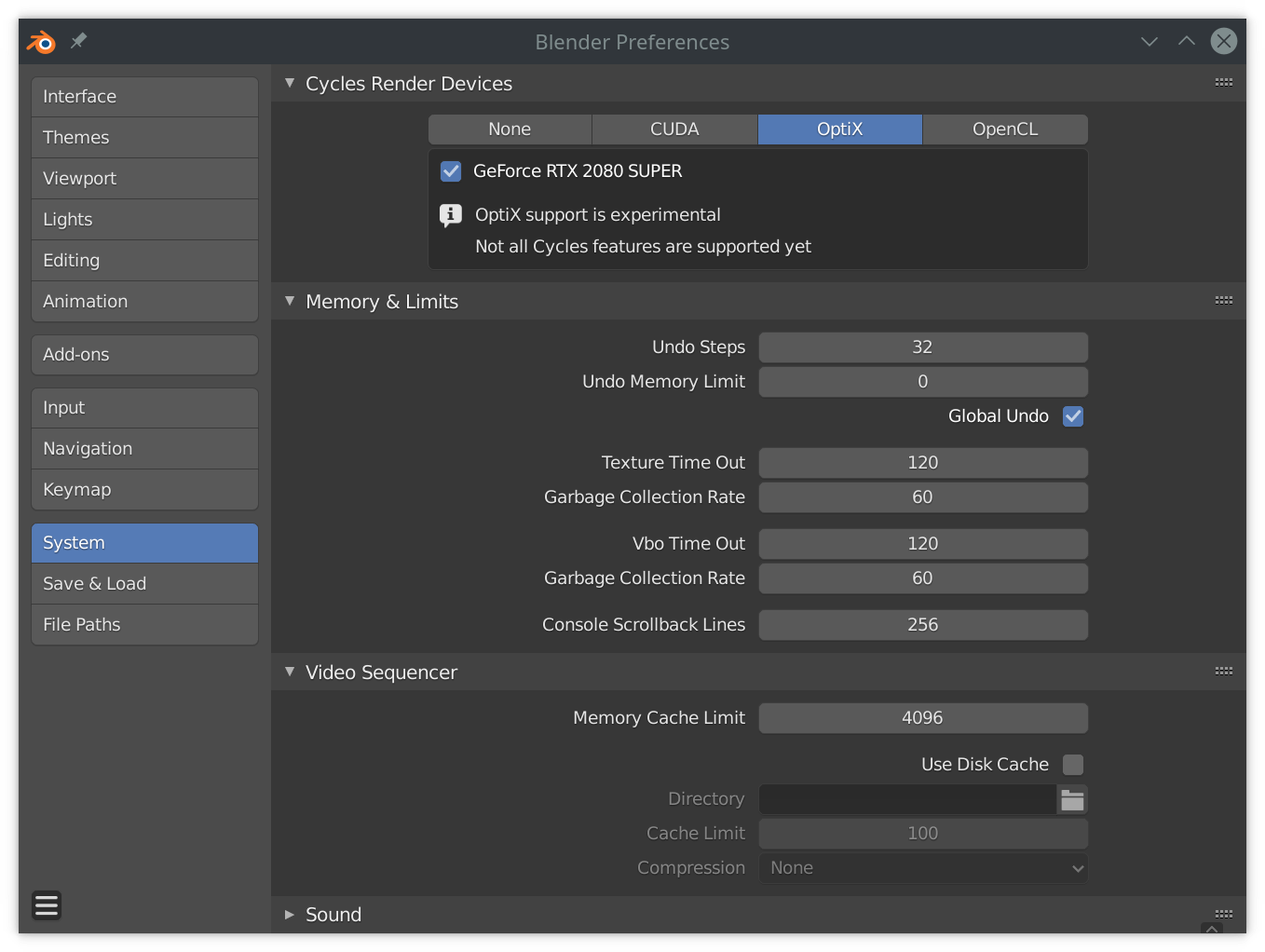
Task: Click the OptiX info notice icon
Action: point(451,215)
